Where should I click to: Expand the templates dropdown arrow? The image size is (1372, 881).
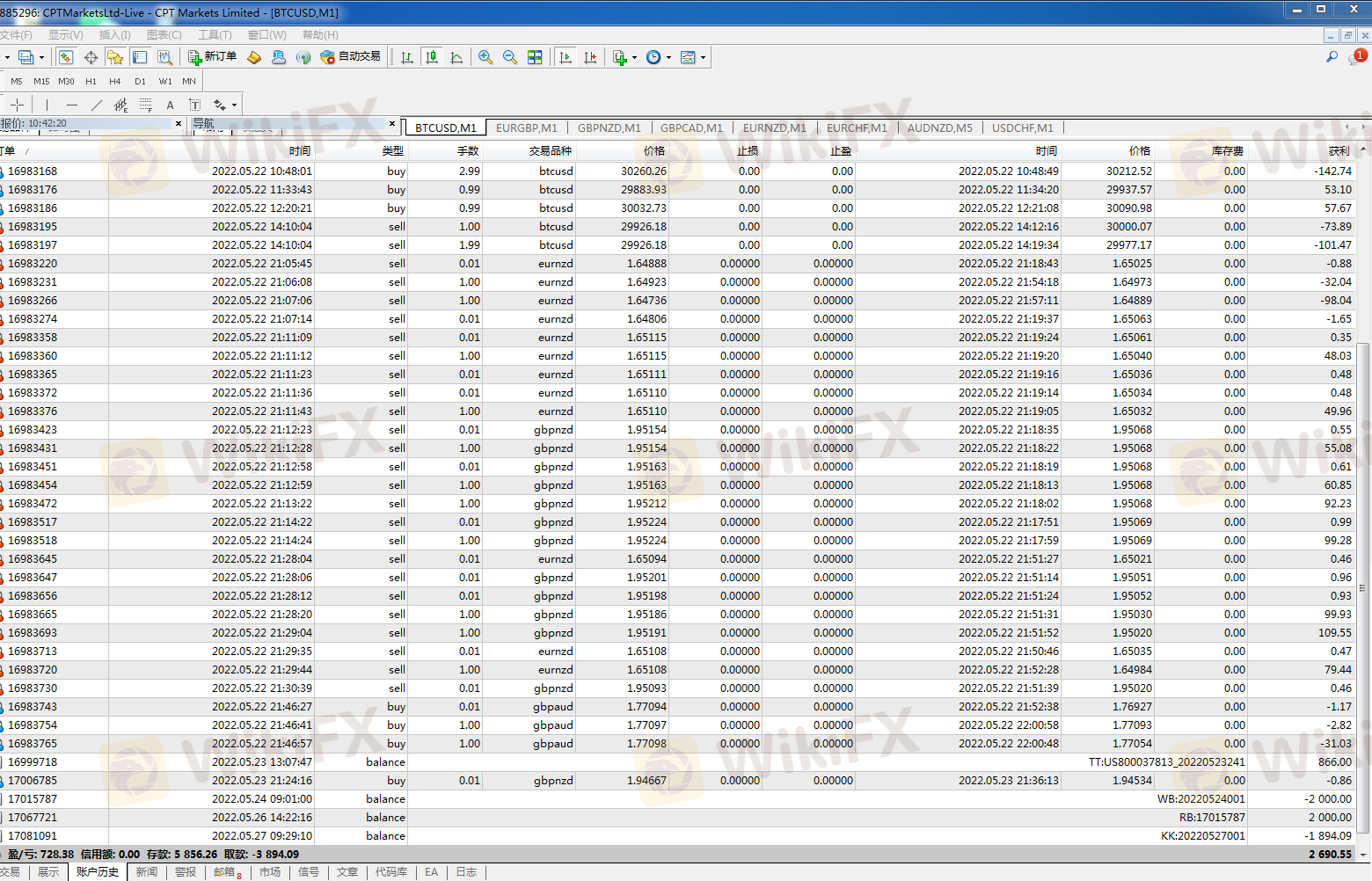703,58
